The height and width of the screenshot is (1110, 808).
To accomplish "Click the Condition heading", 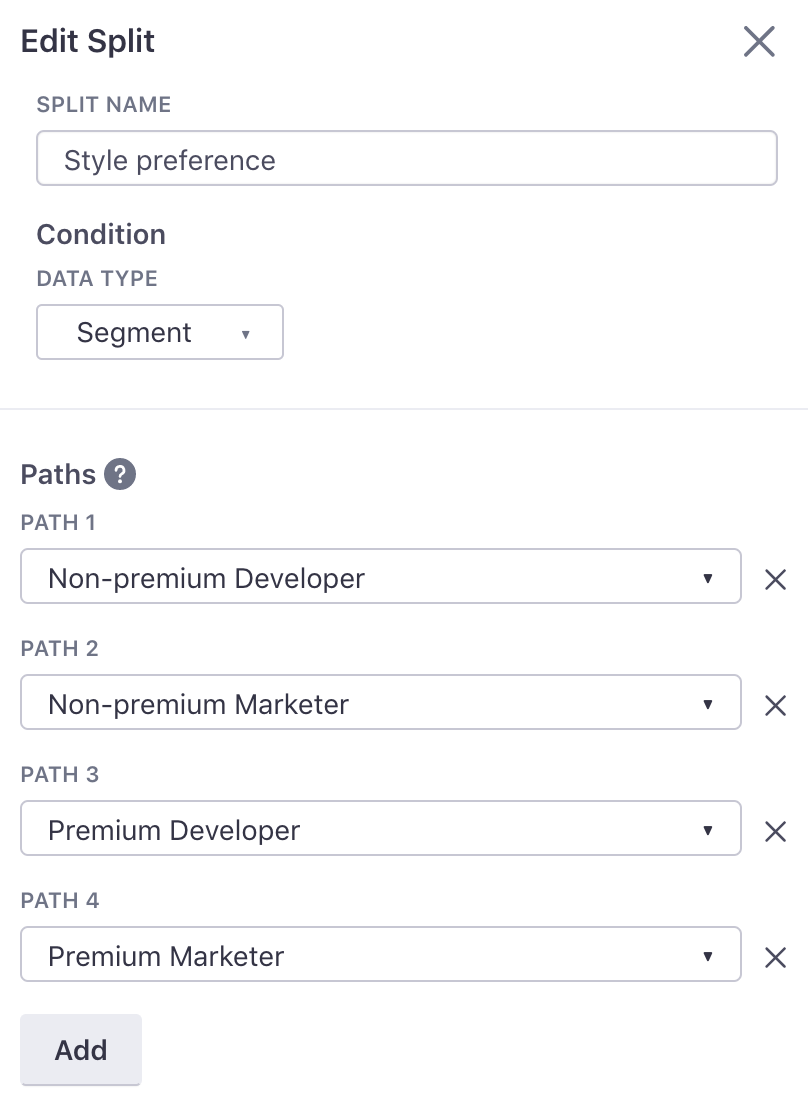I will click(x=101, y=234).
